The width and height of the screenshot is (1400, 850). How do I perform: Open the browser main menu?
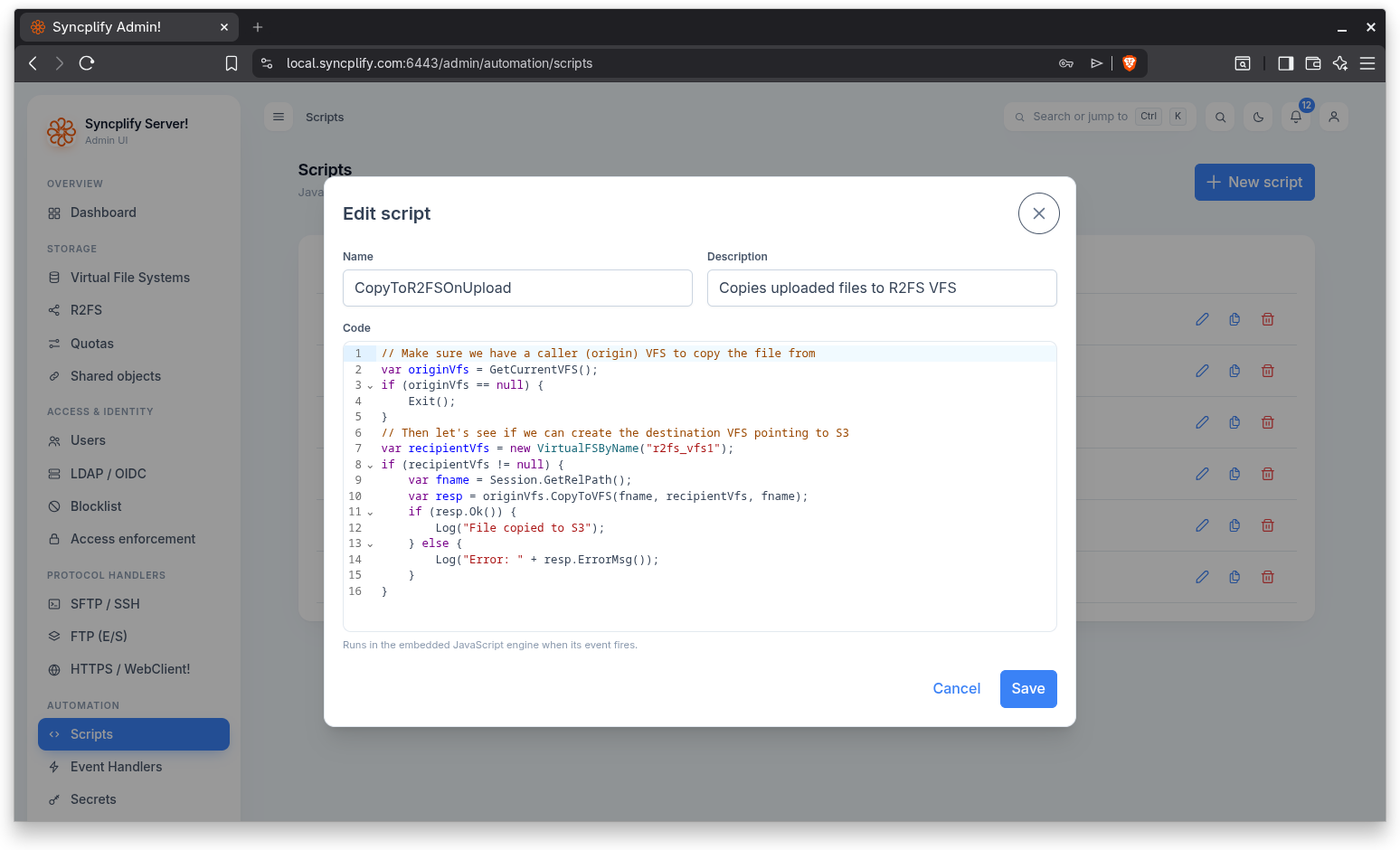point(1367,63)
